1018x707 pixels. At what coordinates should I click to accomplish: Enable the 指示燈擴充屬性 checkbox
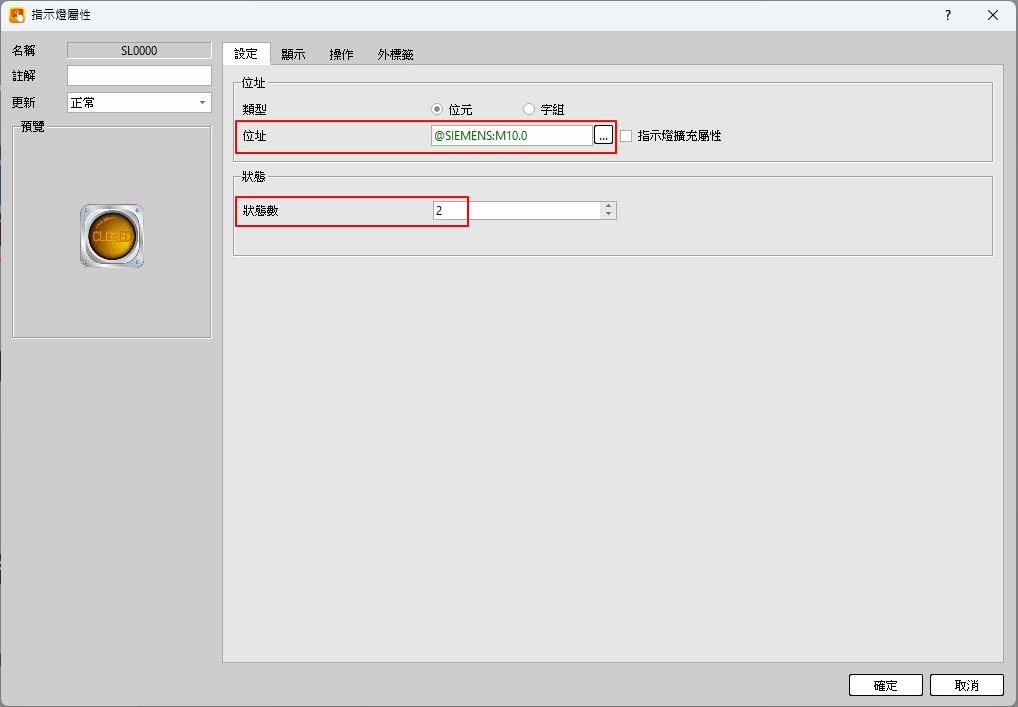(x=627, y=136)
